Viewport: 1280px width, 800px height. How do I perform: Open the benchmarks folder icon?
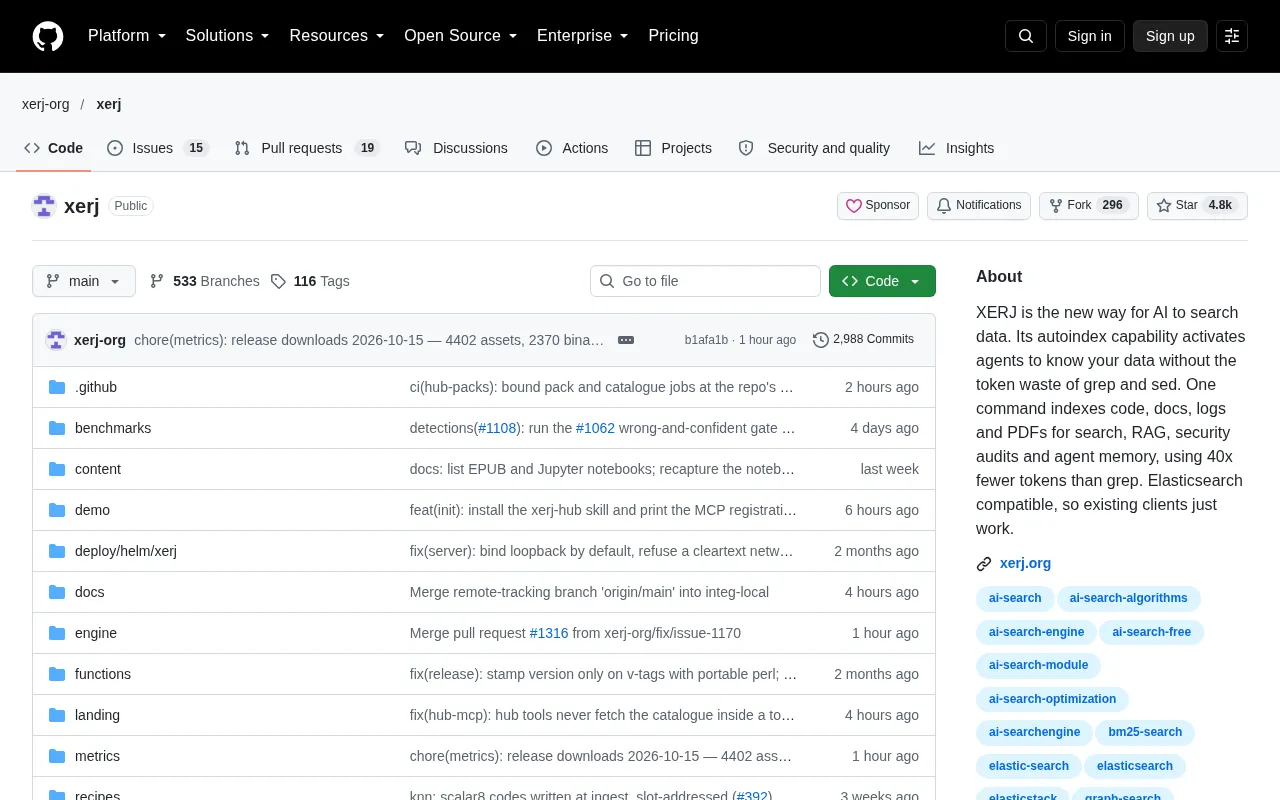tap(57, 428)
